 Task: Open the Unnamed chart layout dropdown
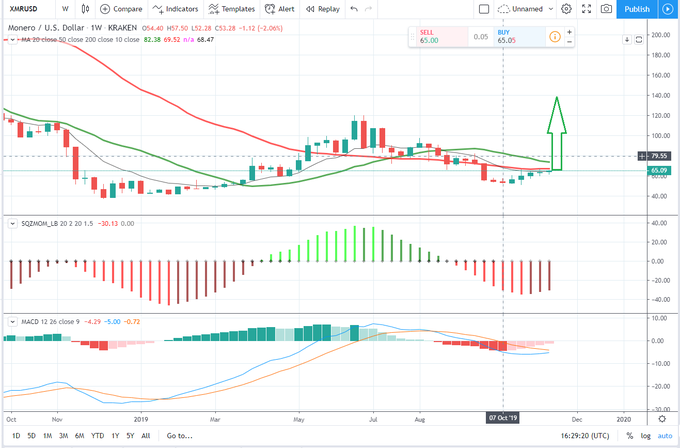coord(526,9)
